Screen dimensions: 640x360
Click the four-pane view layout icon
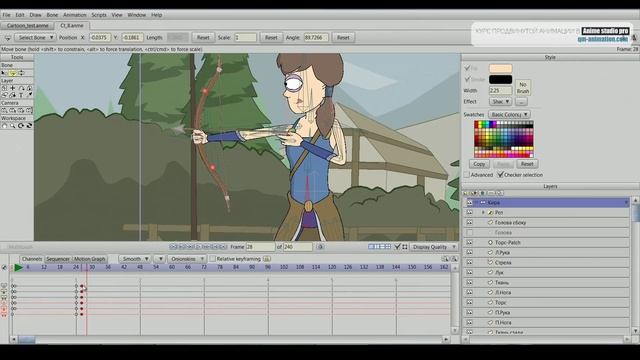[x=388, y=247]
